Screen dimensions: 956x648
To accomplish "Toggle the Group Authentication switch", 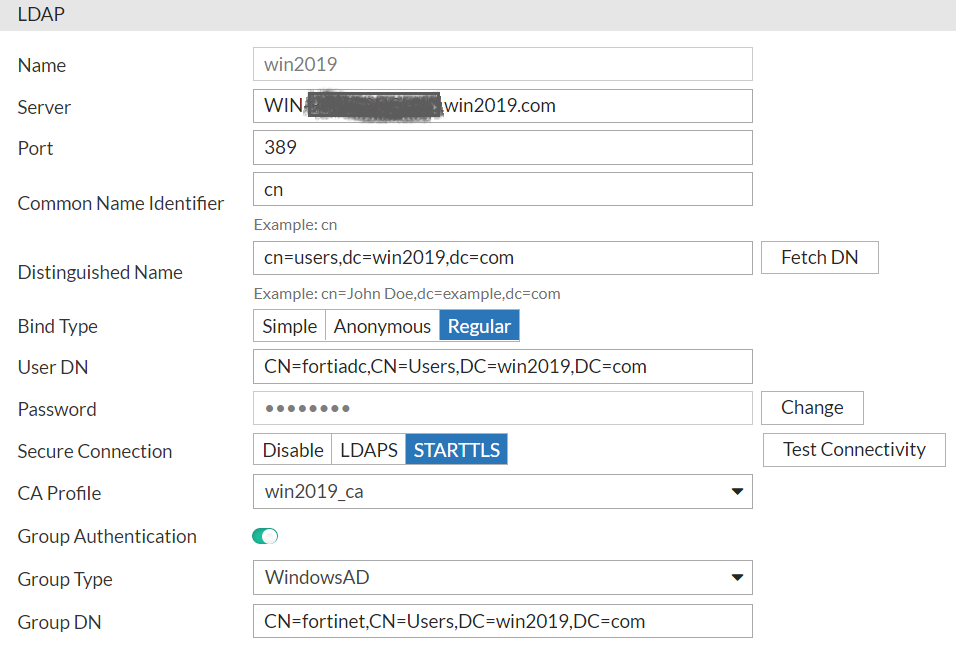I will pyautogui.click(x=264, y=536).
